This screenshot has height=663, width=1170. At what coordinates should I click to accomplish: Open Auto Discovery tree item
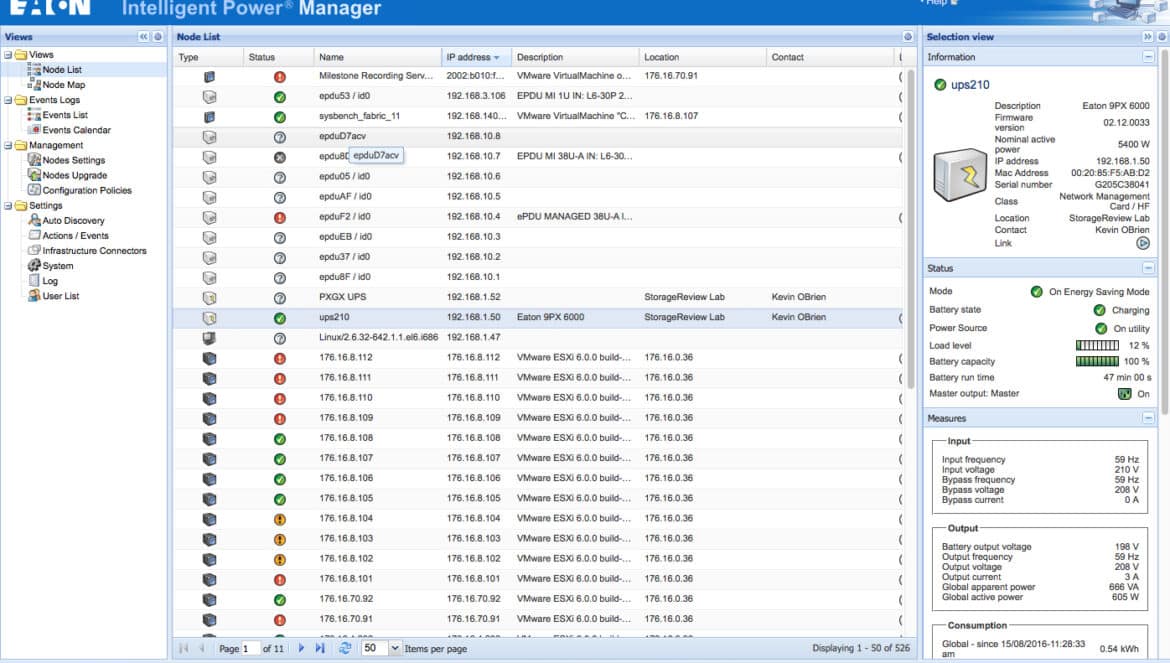73,221
